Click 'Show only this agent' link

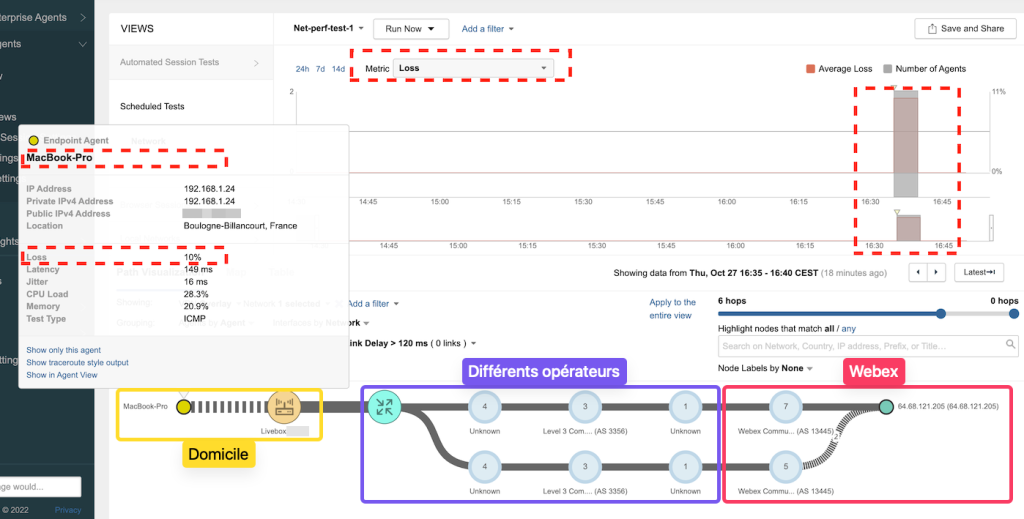63,350
